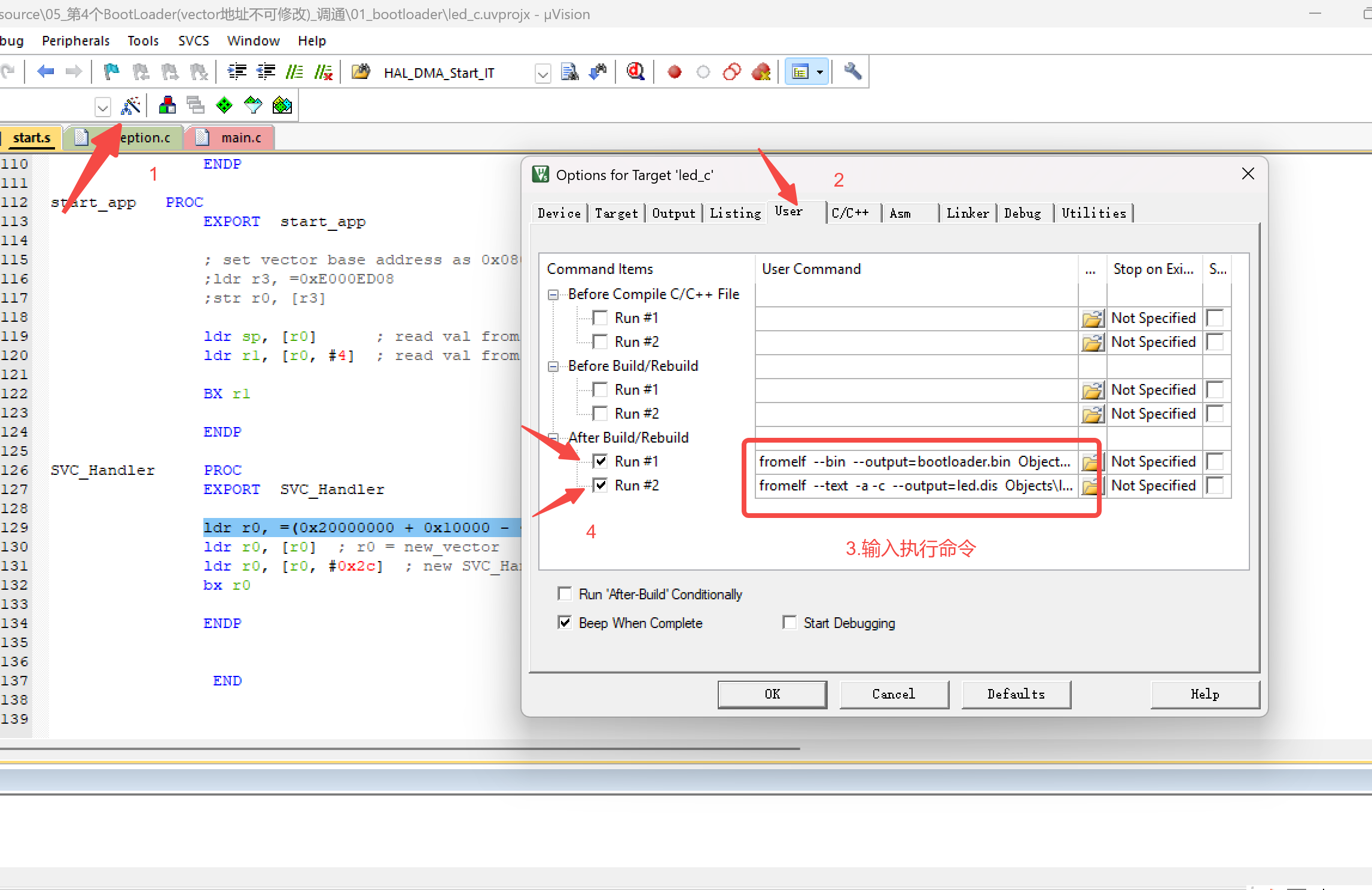Uncheck After Build/Rebuild Run #2
The height and width of the screenshot is (890, 1372).
pyautogui.click(x=600, y=485)
